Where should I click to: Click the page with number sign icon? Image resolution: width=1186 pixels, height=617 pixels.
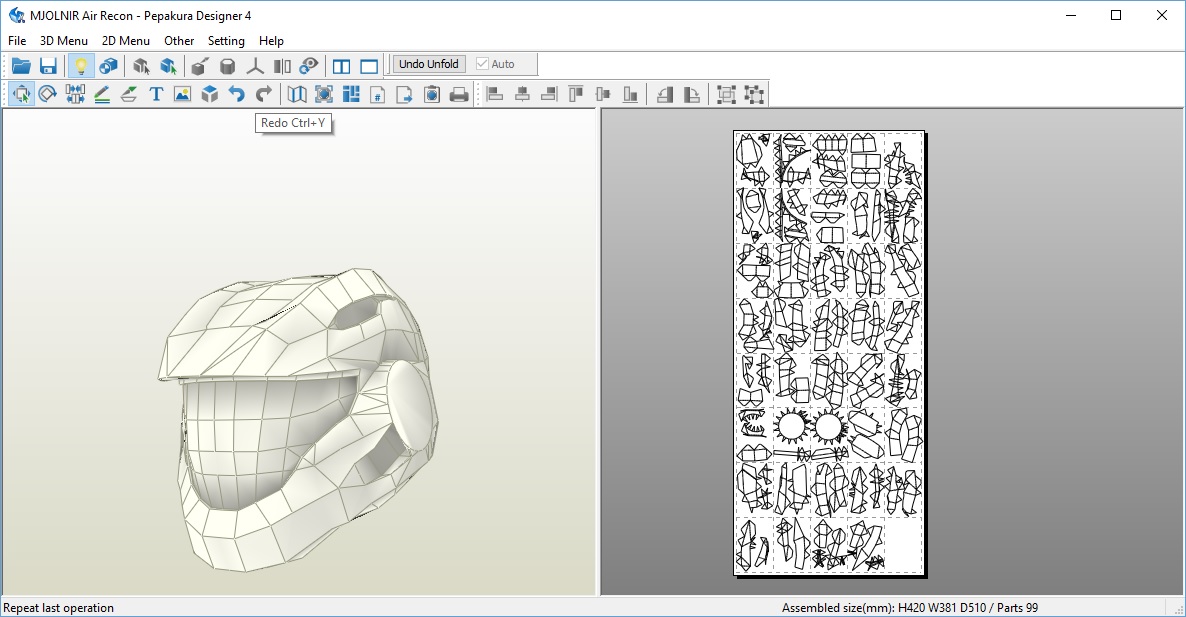click(x=377, y=94)
